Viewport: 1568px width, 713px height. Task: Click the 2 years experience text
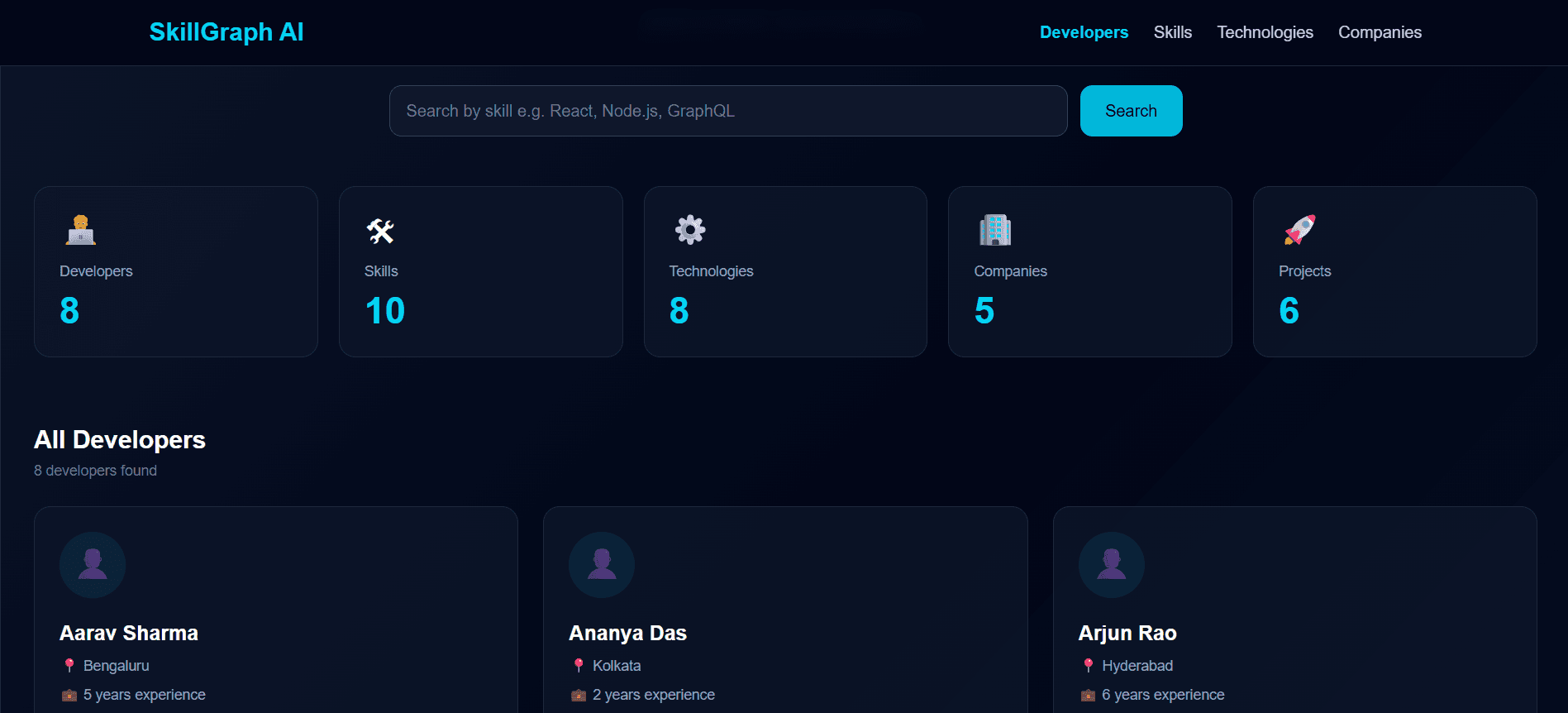pos(654,695)
